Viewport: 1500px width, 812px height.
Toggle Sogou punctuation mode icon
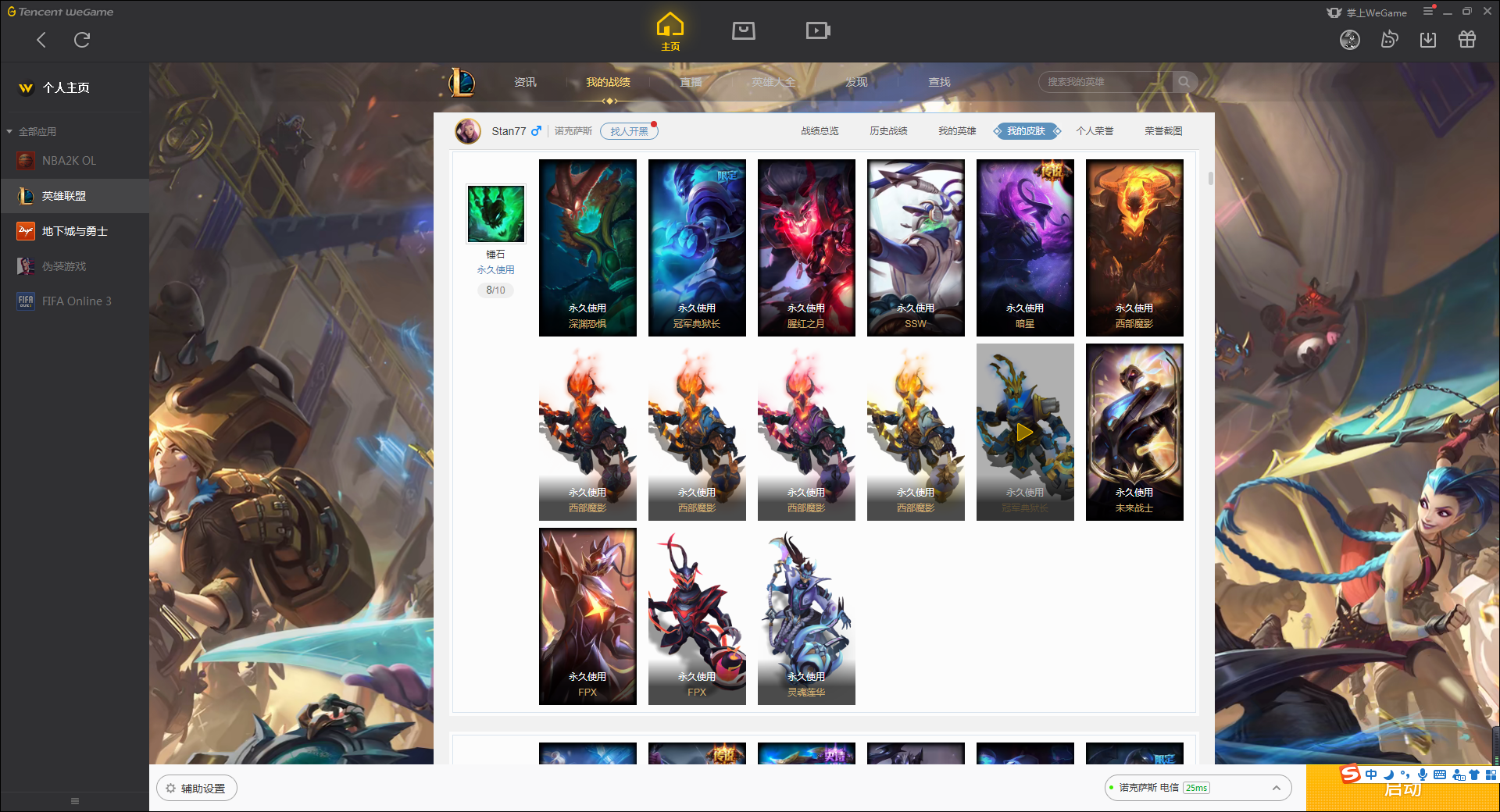pyautogui.click(x=1405, y=775)
